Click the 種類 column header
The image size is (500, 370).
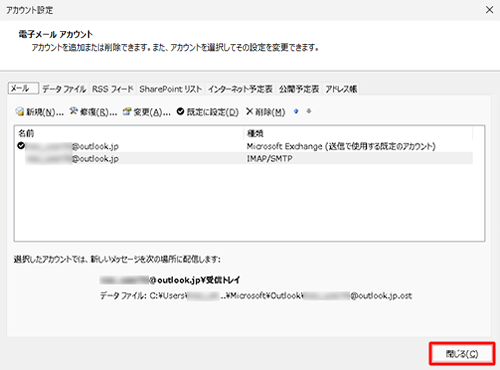coord(359,133)
